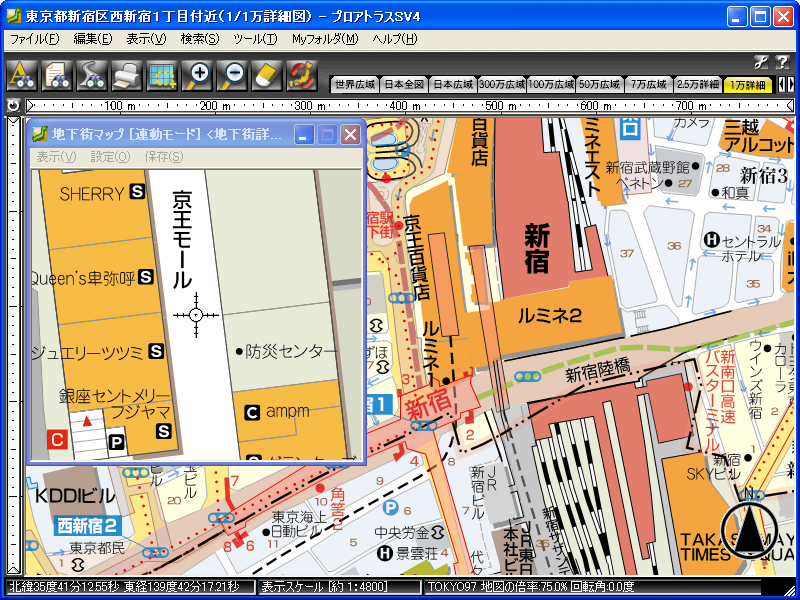This screenshot has height=600, width=800.
Task: Click the zoom out magnifier (minus)
Action: [x=232, y=76]
